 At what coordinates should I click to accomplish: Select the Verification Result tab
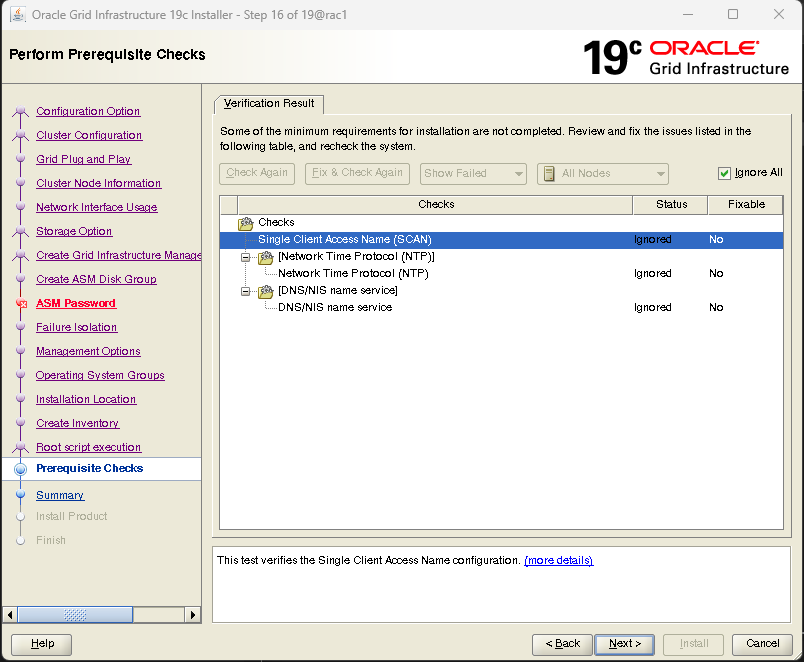point(269,104)
